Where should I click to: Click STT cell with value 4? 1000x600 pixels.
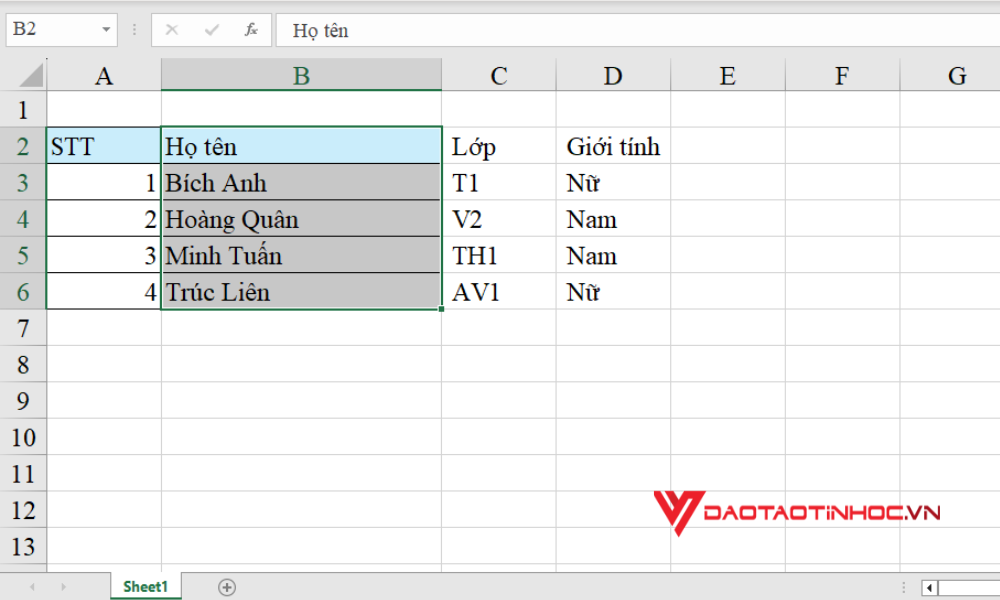click(104, 291)
